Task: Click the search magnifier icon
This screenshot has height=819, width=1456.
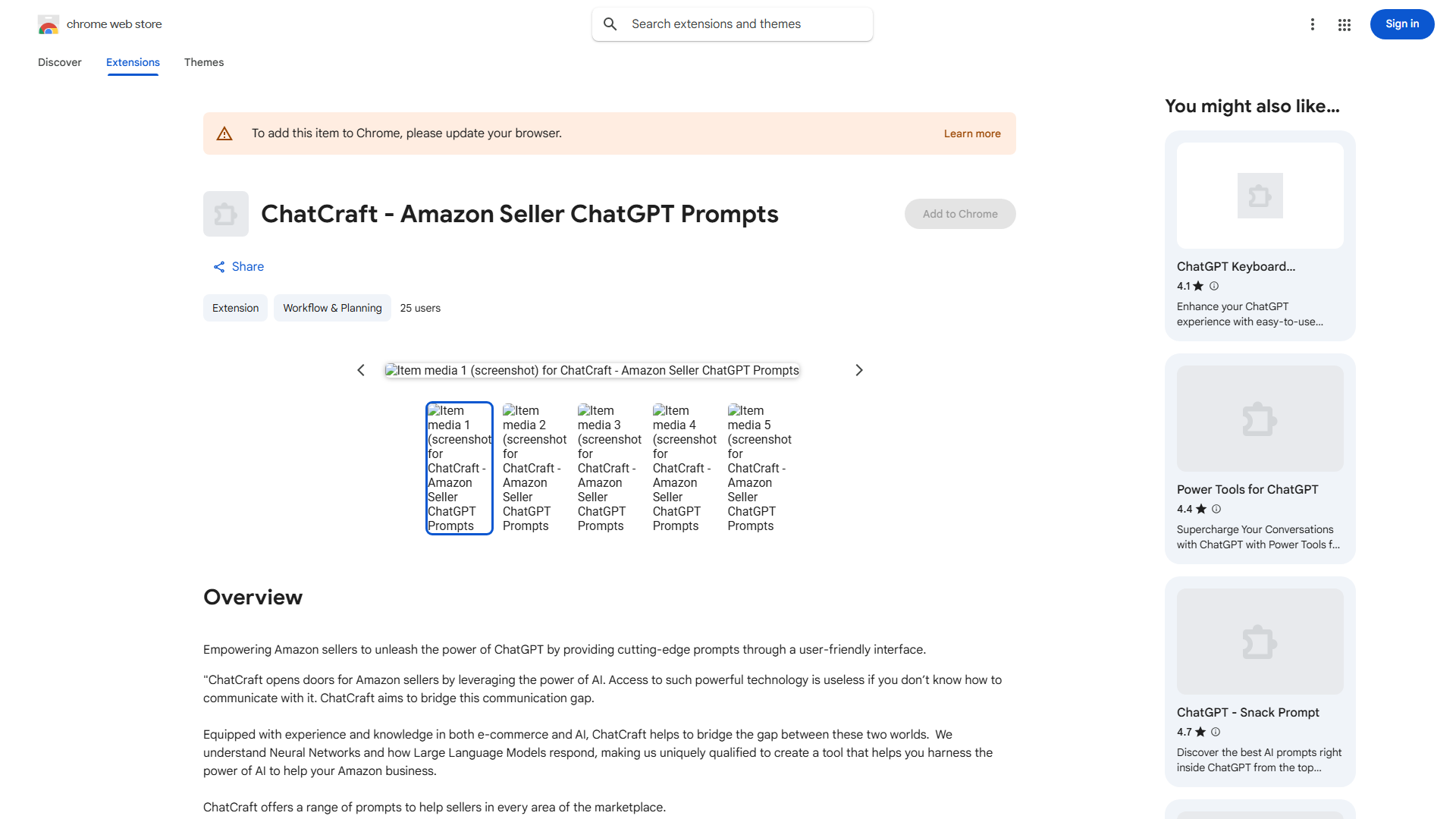Action: [610, 24]
